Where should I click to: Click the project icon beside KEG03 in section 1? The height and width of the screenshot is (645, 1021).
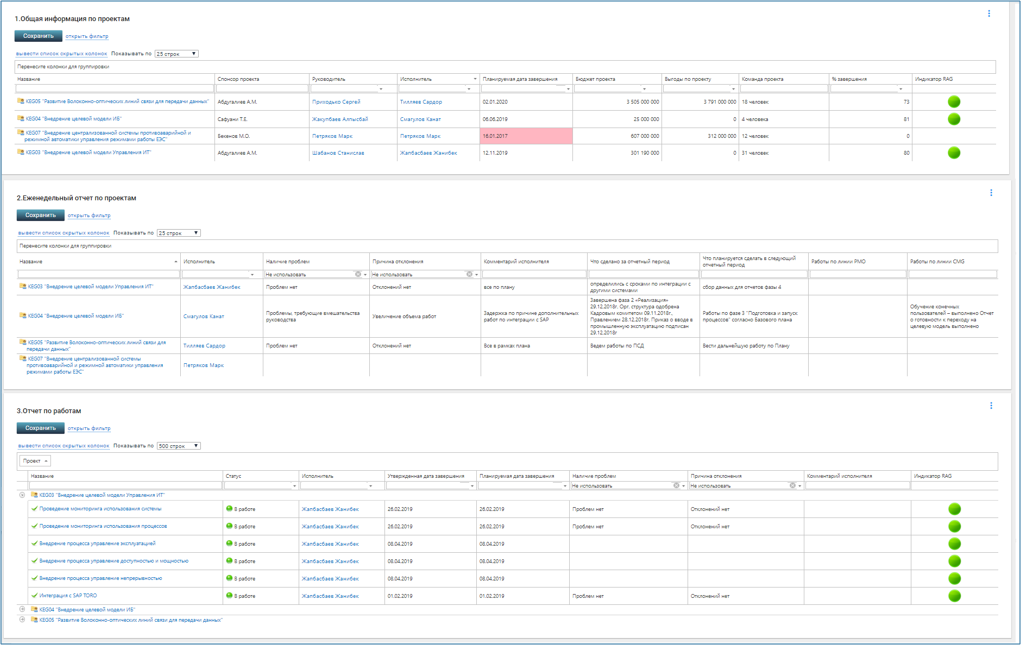(x=20, y=152)
